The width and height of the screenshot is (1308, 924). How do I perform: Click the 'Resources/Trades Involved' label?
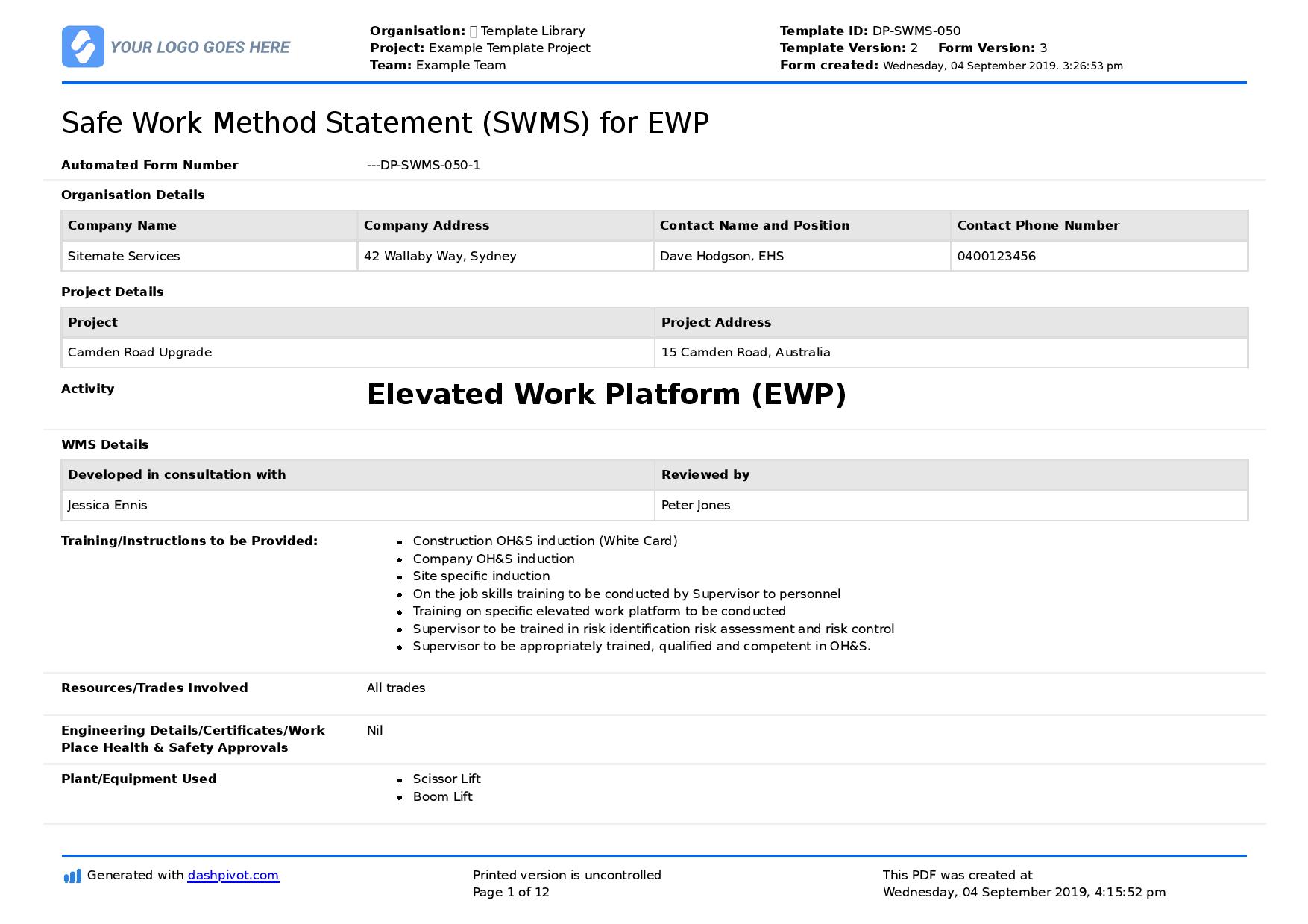[154, 688]
